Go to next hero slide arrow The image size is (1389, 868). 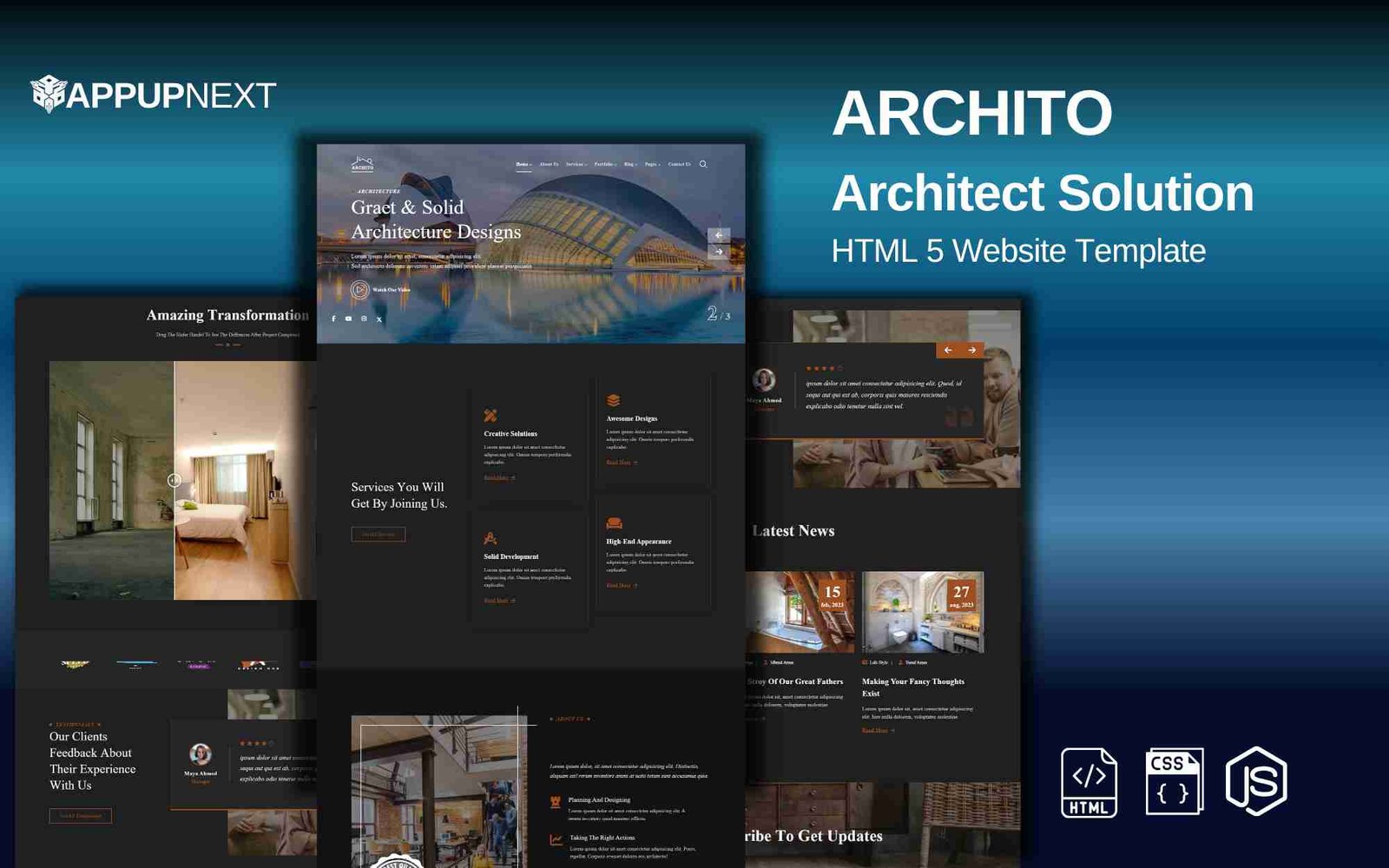[719, 252]
